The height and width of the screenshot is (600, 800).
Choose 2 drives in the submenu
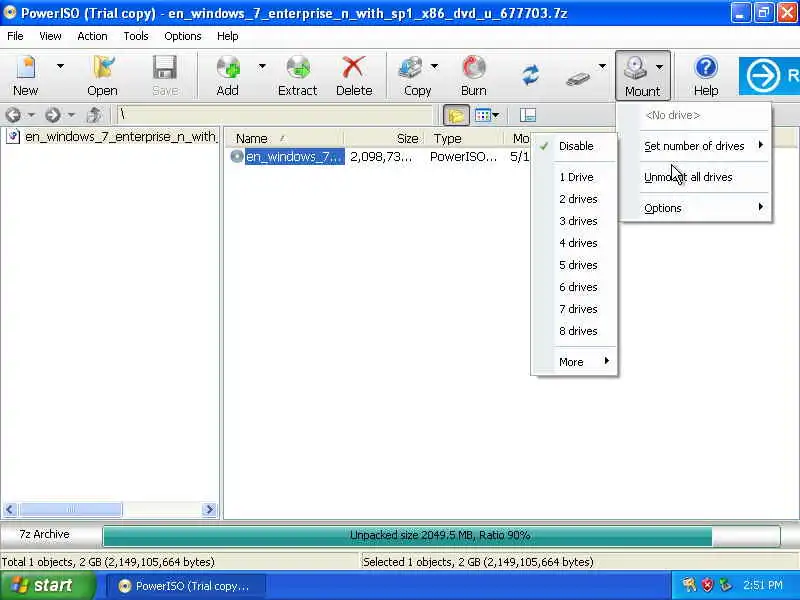[574, 199]
